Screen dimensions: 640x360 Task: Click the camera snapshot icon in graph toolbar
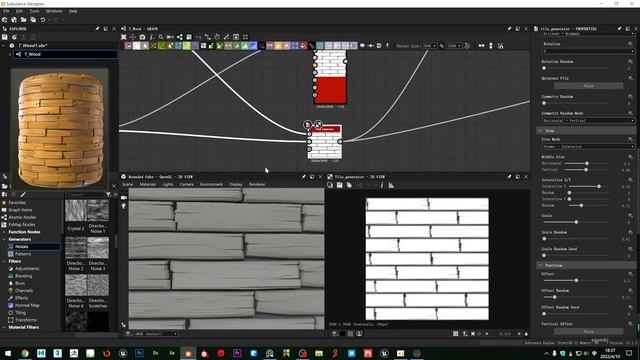[142, 37]
